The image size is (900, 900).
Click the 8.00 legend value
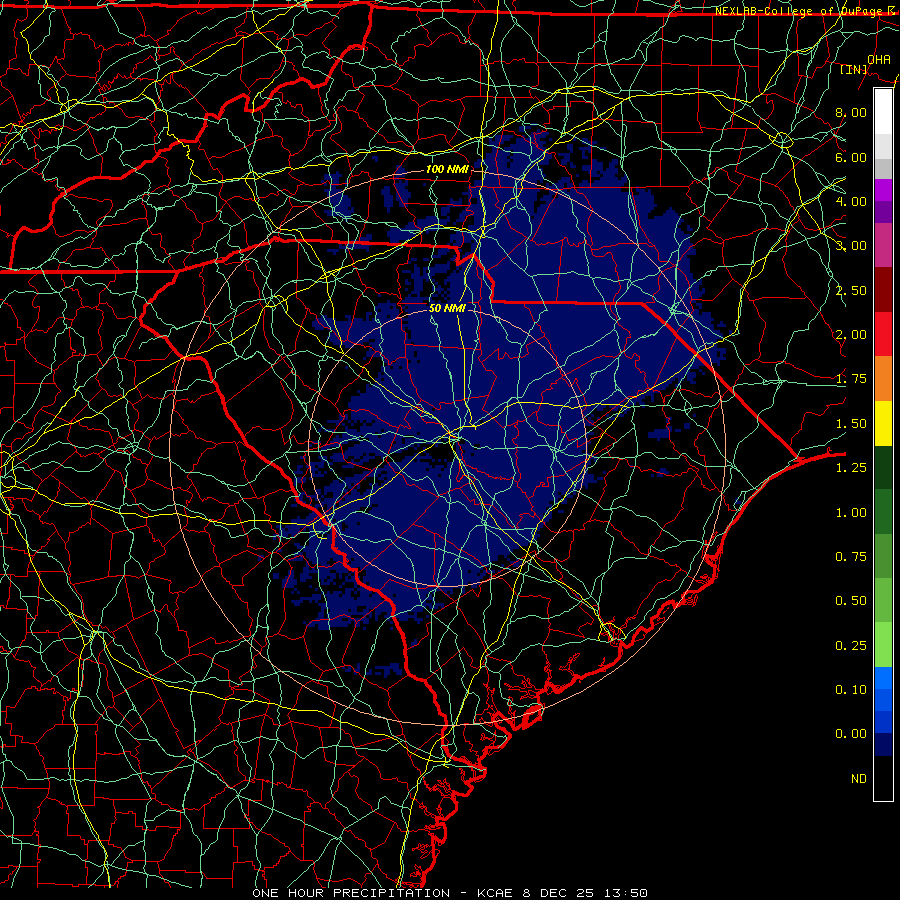[x=851, y=112]
